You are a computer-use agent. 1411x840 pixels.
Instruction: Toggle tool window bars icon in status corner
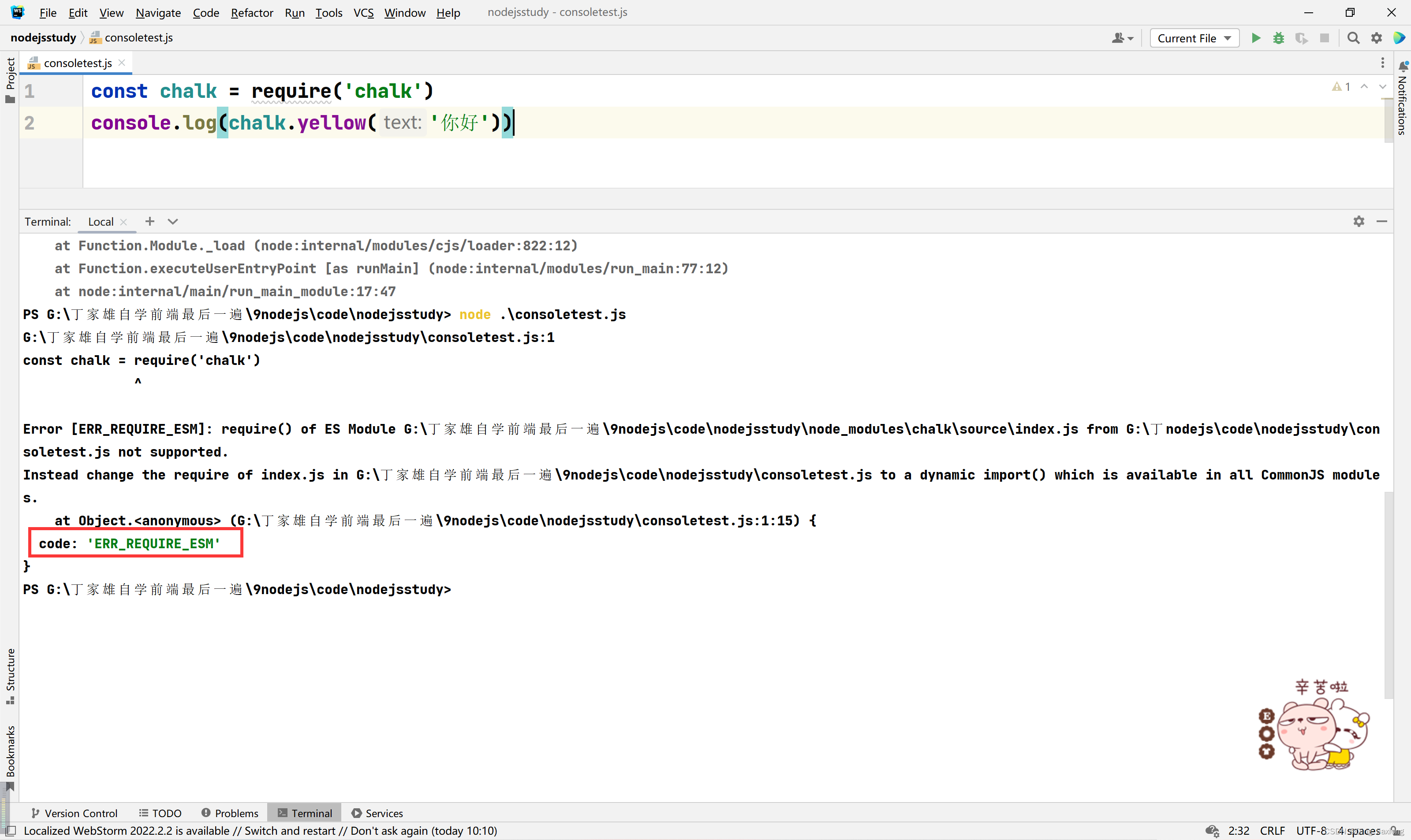point(10,830)
